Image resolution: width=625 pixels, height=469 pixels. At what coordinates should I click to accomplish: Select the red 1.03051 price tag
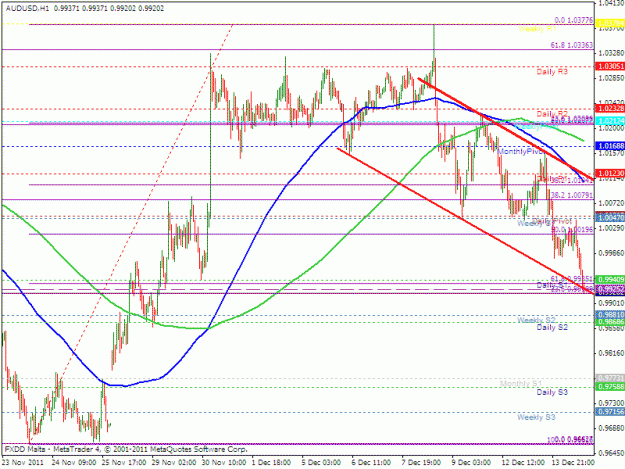[x=610, y=66]
